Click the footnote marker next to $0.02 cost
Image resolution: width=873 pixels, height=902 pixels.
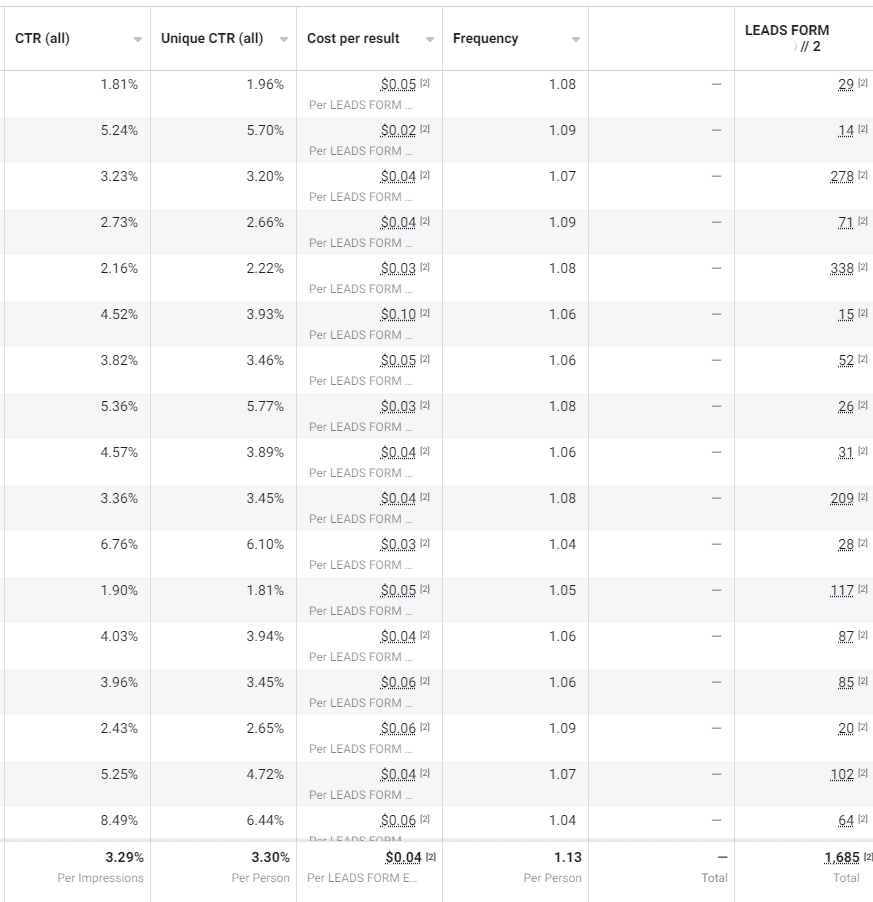pos(425,130)
